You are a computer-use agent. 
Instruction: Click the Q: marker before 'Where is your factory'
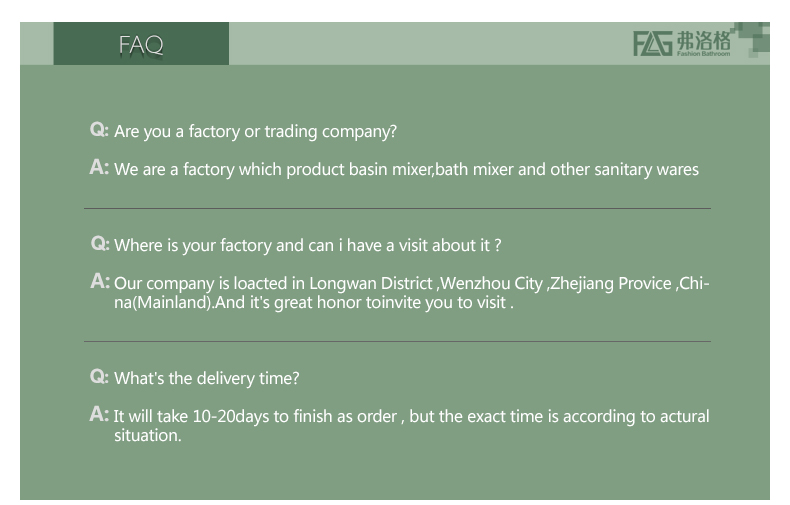99,244
